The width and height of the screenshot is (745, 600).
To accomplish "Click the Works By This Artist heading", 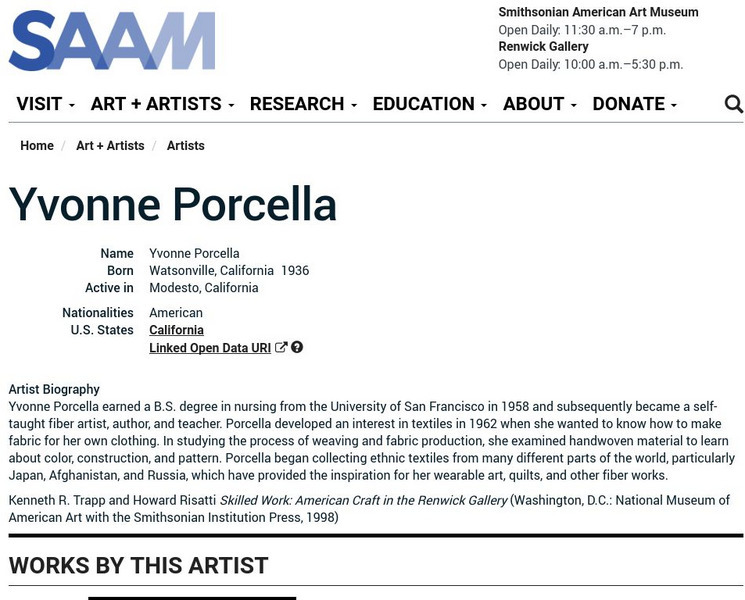I will pos(139,565).
